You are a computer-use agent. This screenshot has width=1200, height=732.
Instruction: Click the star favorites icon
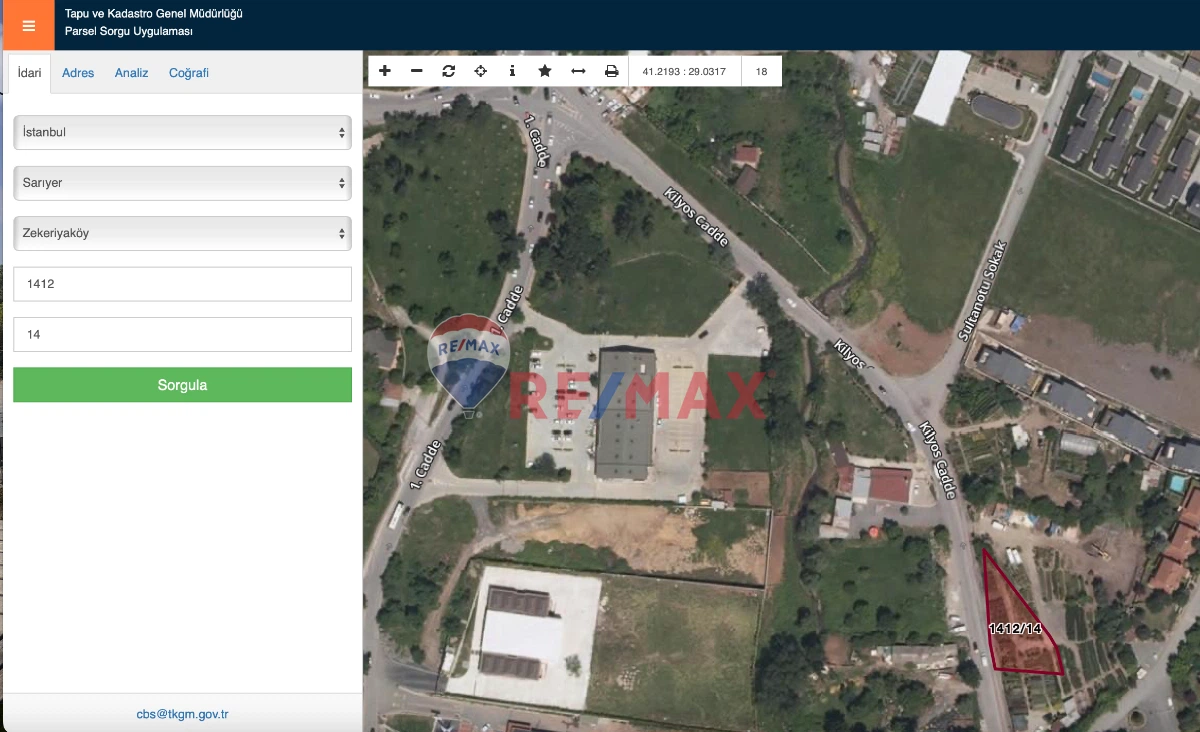(545, 71)
